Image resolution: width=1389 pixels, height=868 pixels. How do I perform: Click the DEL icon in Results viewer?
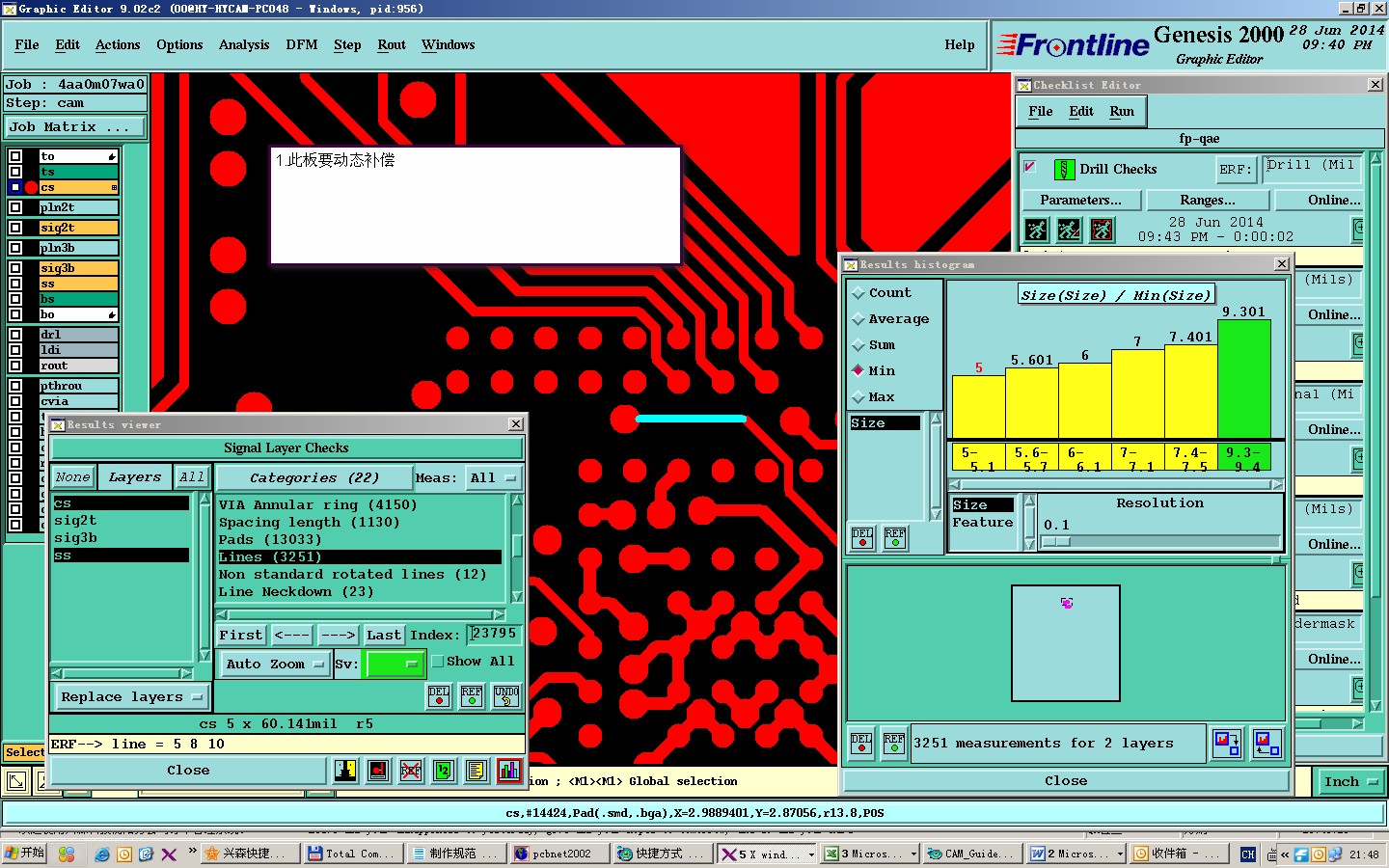[x=439, y=696]
